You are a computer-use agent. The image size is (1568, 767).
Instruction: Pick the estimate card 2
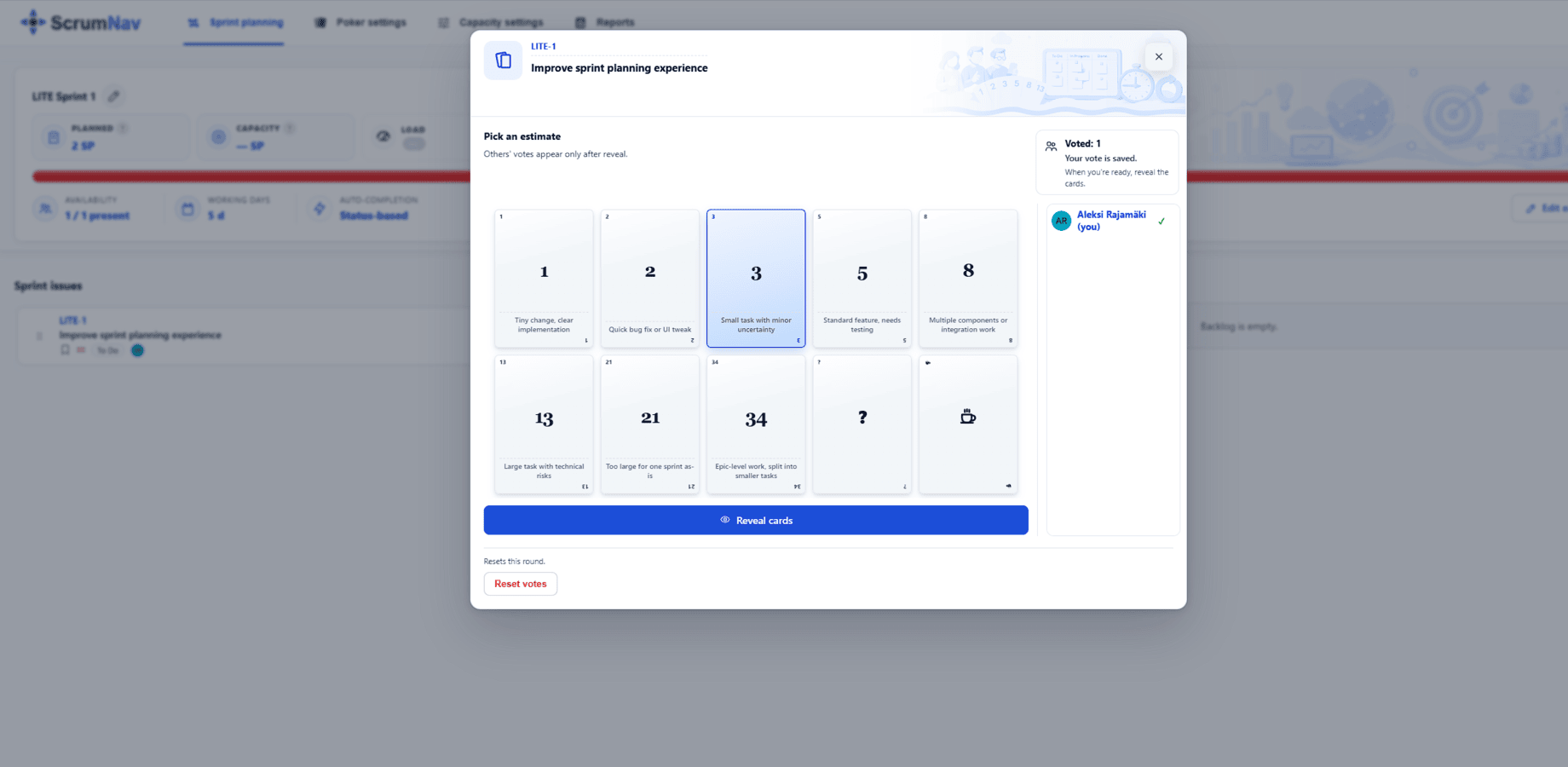click(650, 279)
